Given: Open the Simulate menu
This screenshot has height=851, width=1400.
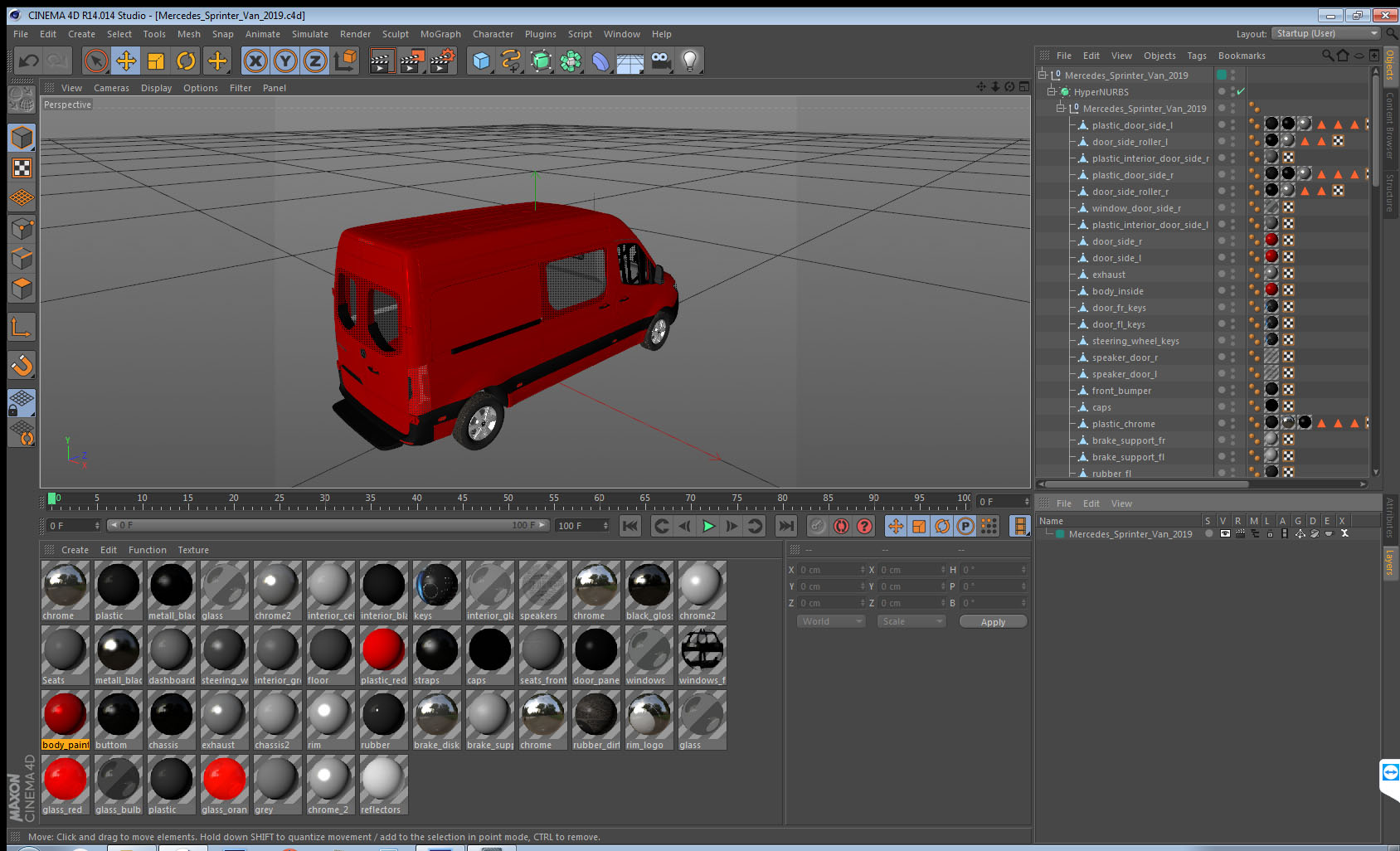Looking at the screenshot, I should (x=310, y=34).
